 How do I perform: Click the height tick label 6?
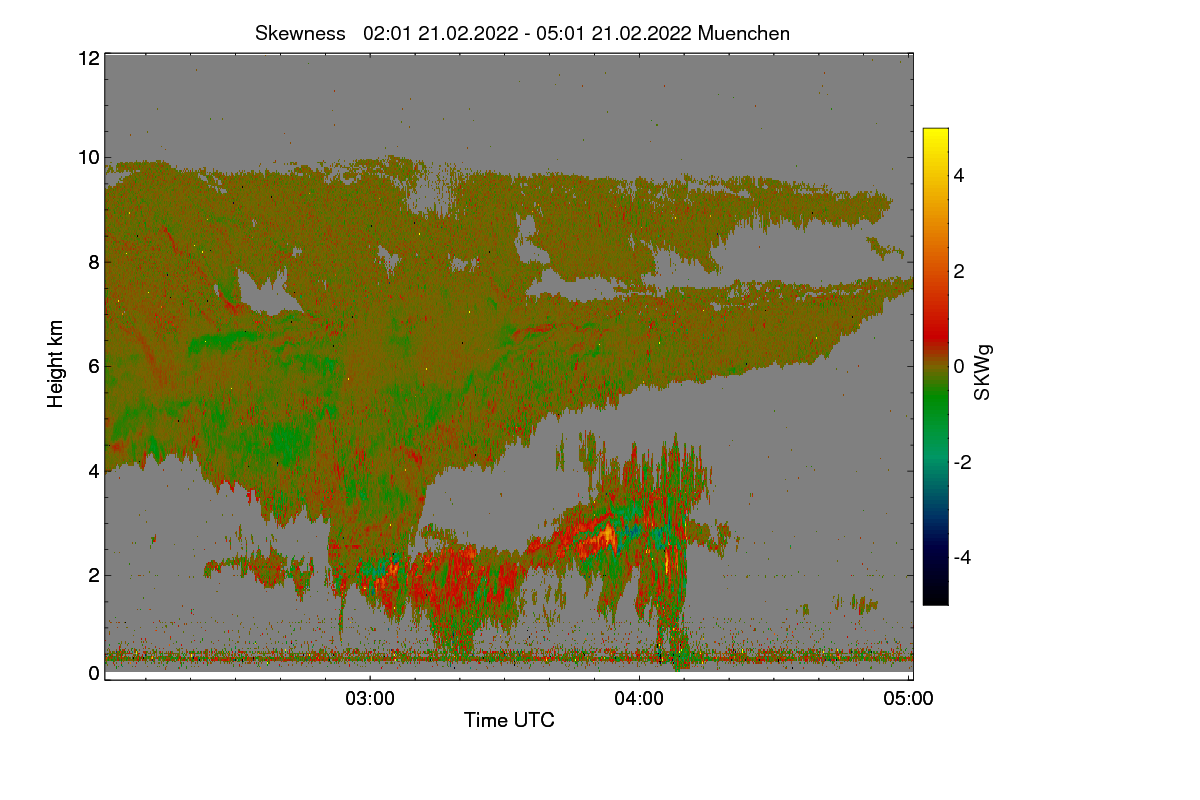click(x=94, y=367)
